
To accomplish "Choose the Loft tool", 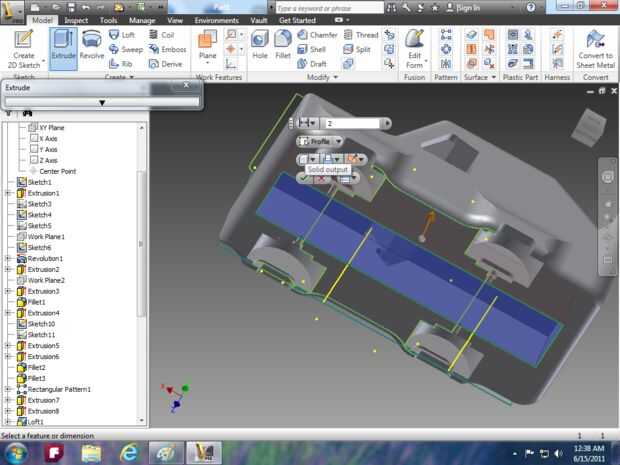I will [x=122, y=35].
